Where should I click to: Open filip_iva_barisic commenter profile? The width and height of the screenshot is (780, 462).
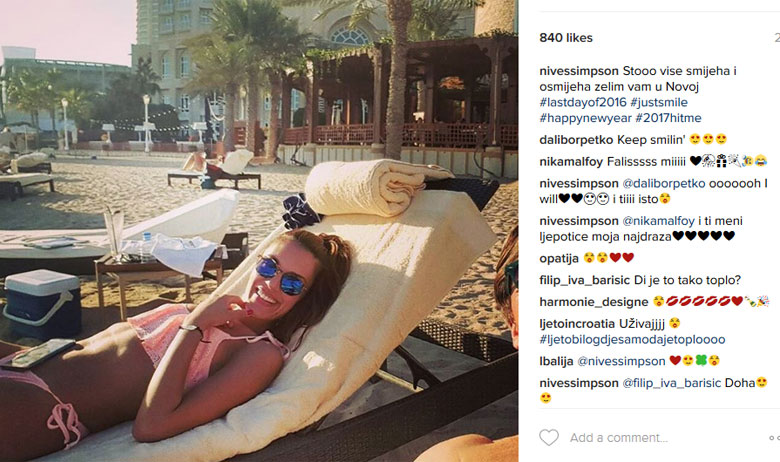(x=585, y=280)
